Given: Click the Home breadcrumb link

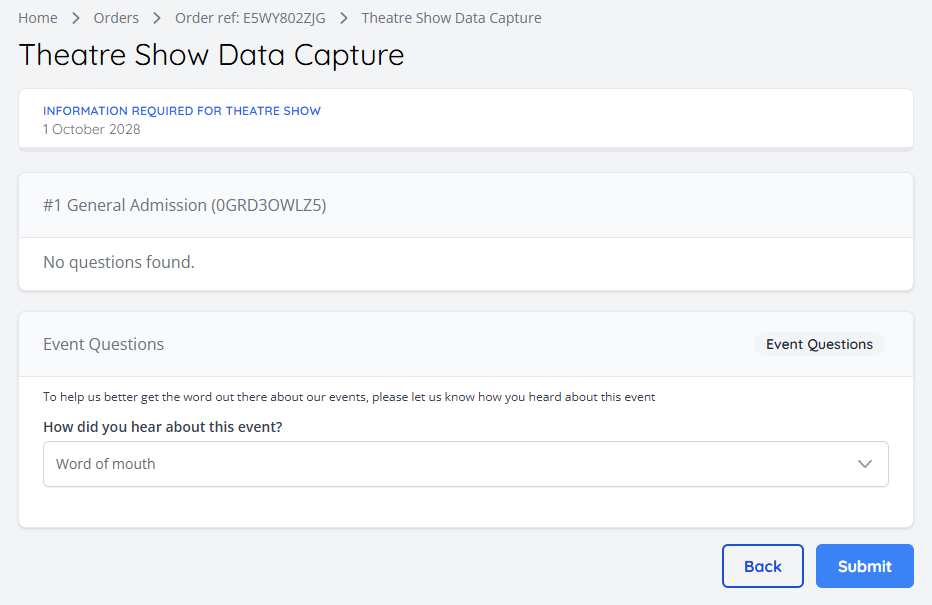Looking at the screenshot, I should click(38, 18).
